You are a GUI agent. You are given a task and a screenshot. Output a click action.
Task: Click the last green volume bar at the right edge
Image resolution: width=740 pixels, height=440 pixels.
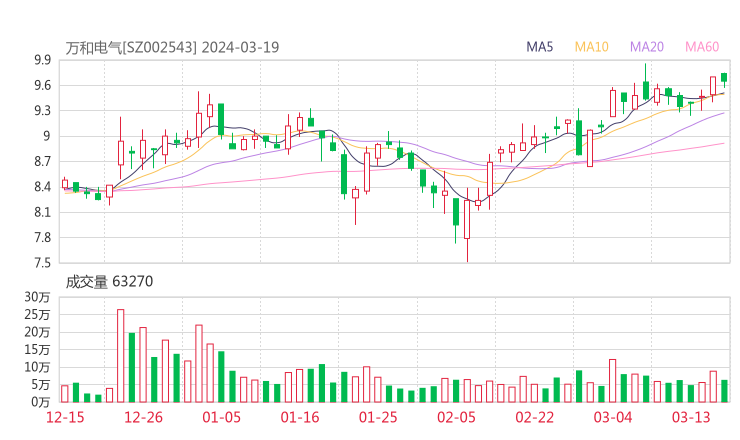(x=724, y=391)
